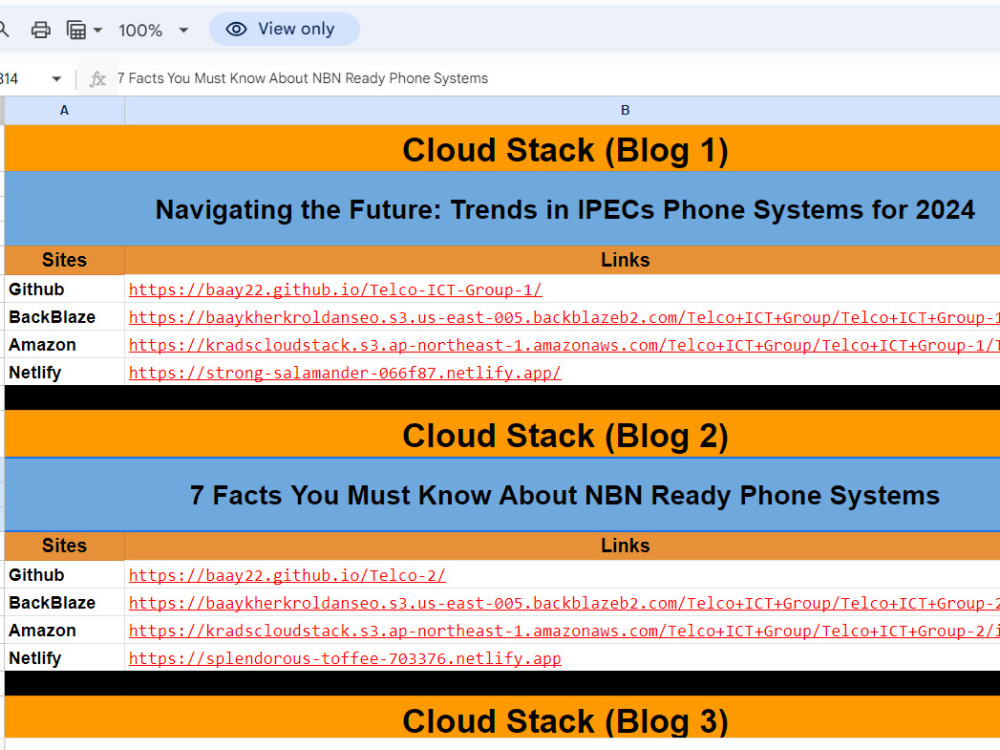Select column B header
This screenshot has height=750, width=1000.
point(625,110)
